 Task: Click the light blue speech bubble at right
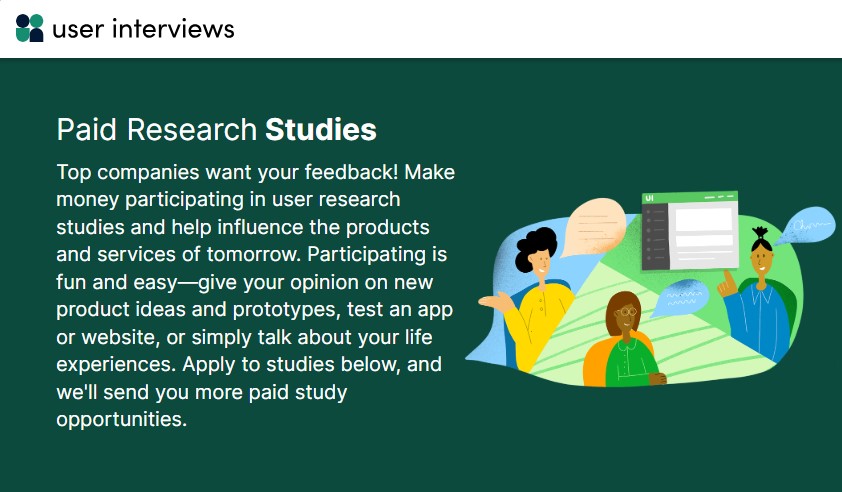pyautogui.click(x=805, y=226)
